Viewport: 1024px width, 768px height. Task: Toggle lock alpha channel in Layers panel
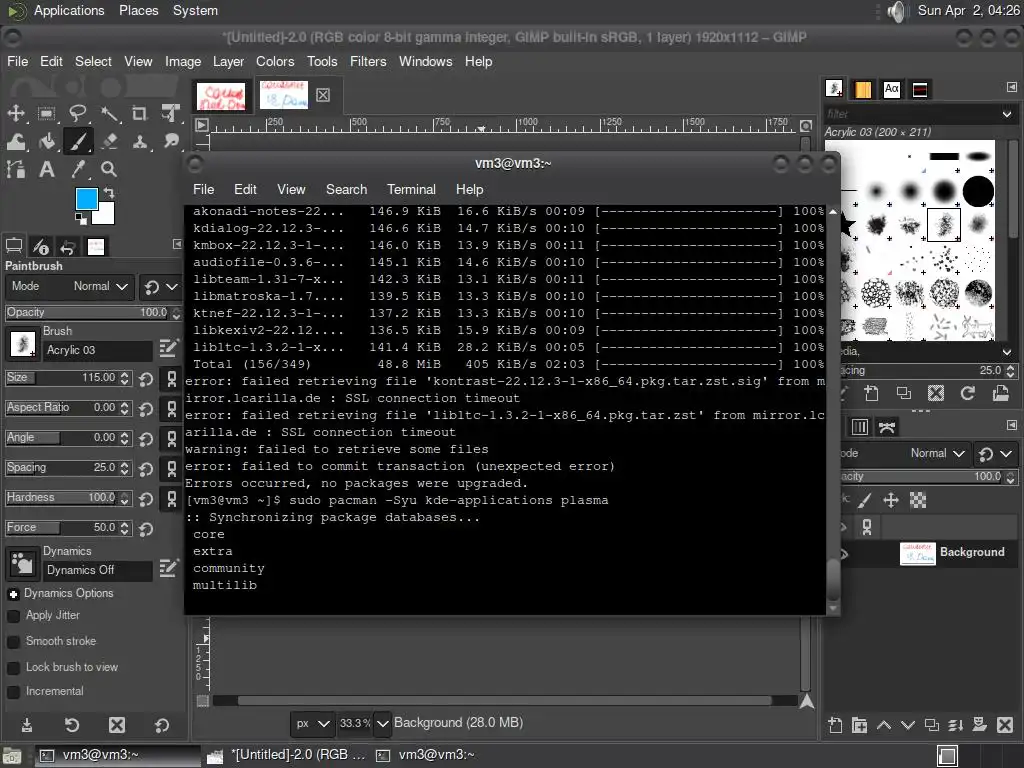click(x=918, y=501)
